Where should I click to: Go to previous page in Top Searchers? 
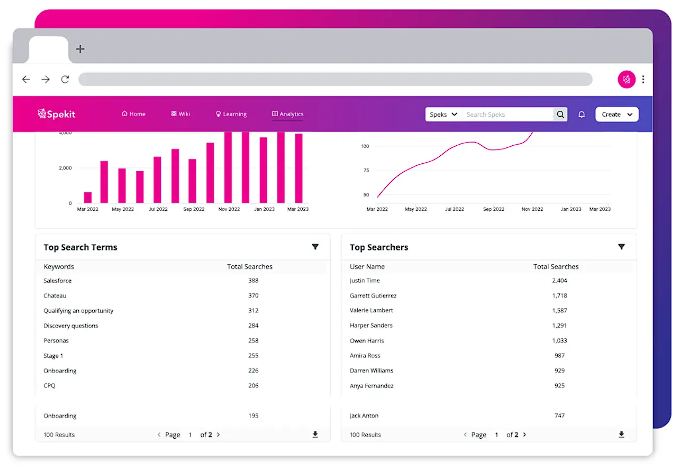pyautogui.click(x=465, y=435)
